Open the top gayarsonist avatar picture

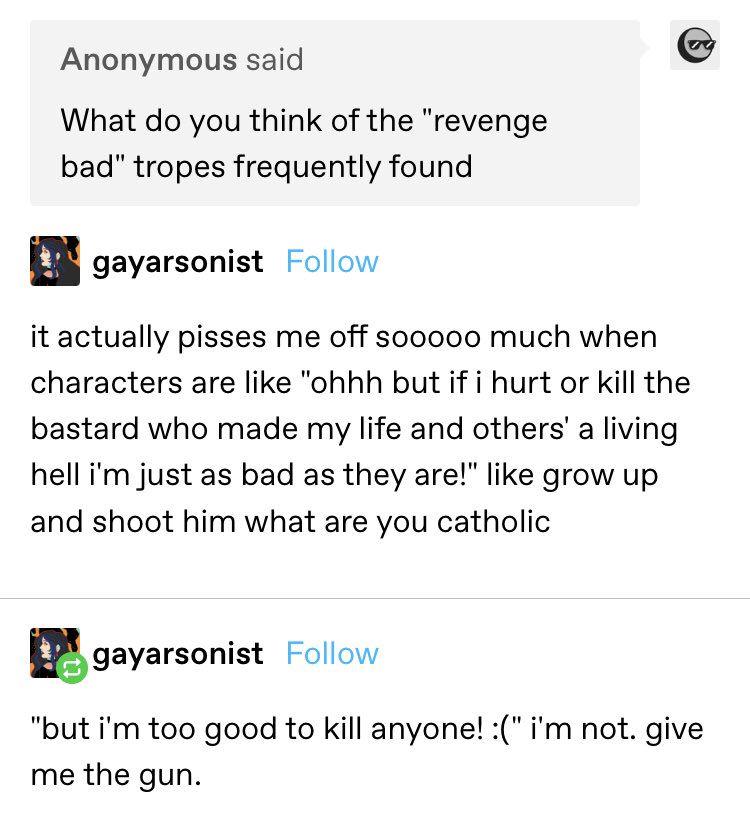pyautogui.click(x=55, y=261)
